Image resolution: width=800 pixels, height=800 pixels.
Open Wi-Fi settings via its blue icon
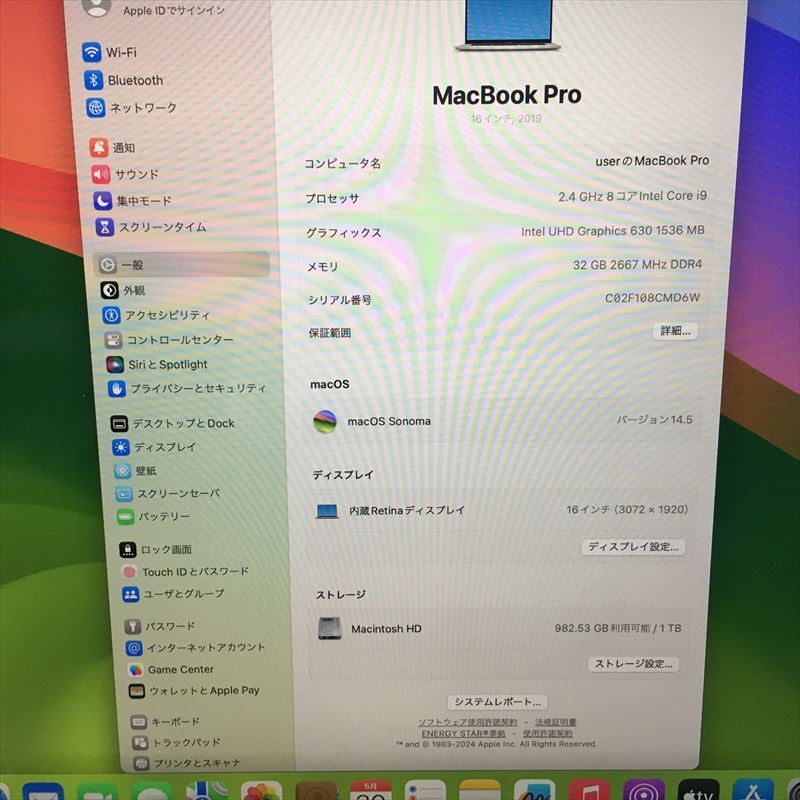click(x=91, y=52)
